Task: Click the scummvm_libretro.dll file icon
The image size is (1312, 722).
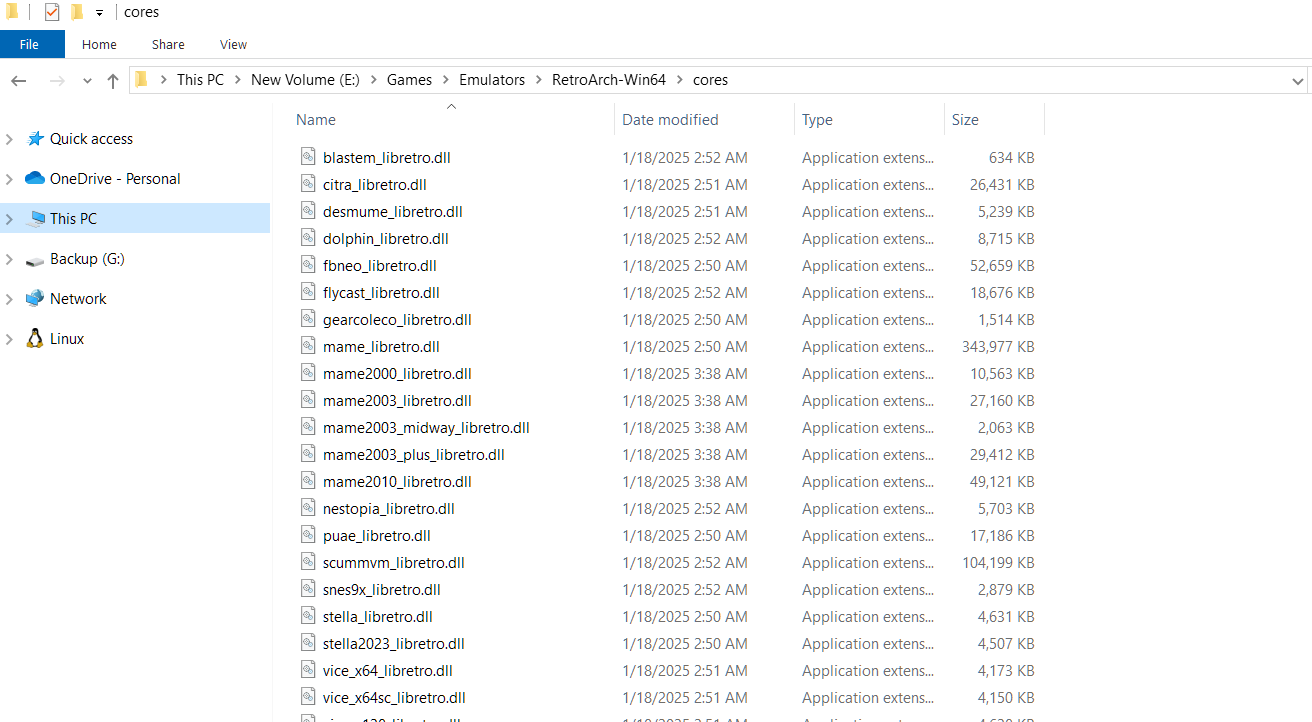Action: point(307,562)
